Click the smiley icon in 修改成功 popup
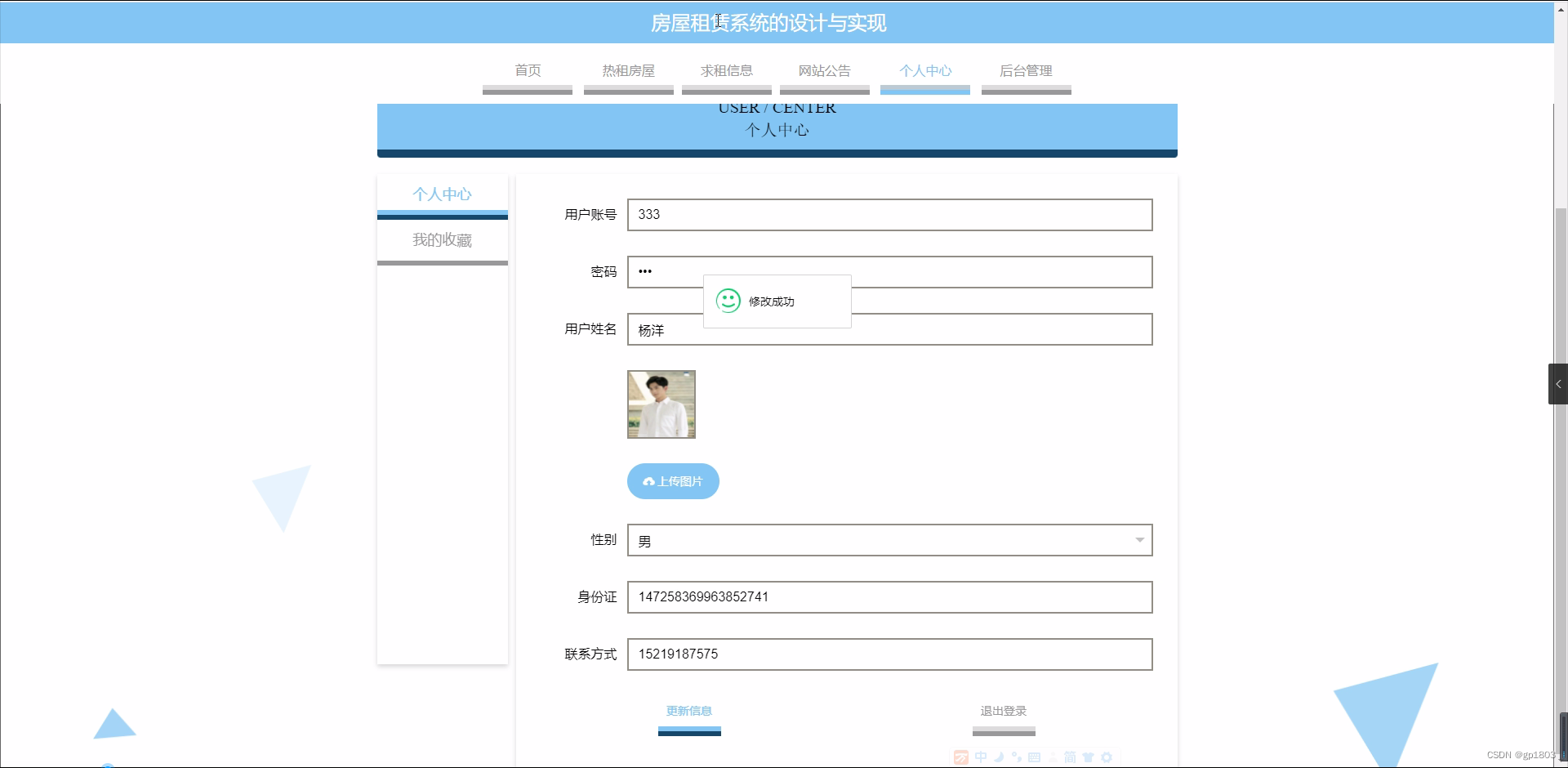This screenshot has width=1568, height=768. point(728,301)
